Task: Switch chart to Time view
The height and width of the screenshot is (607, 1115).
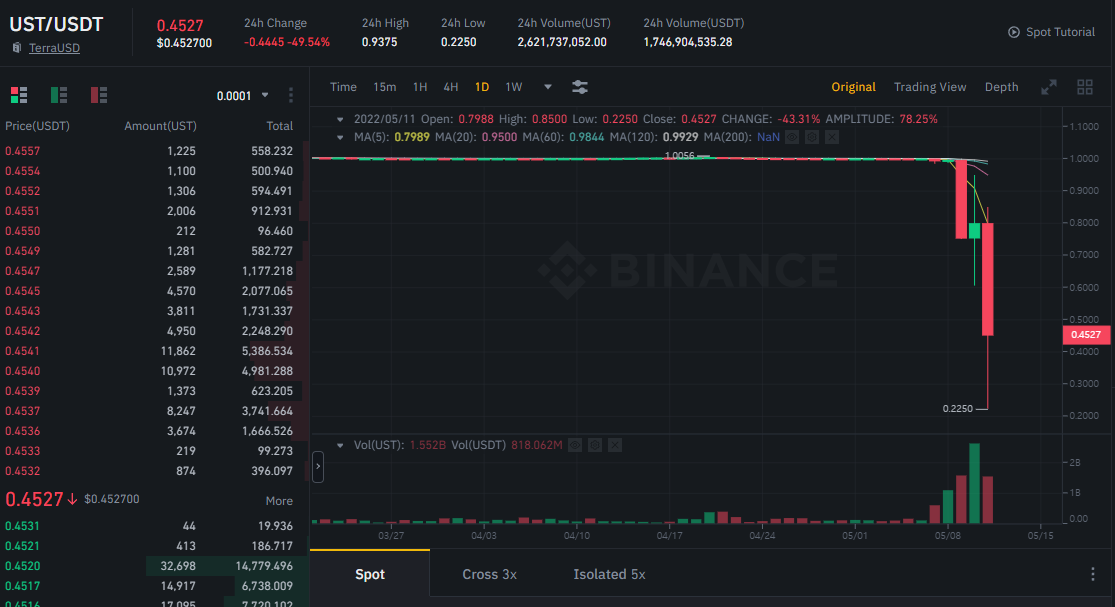Action: coord(343,87)
